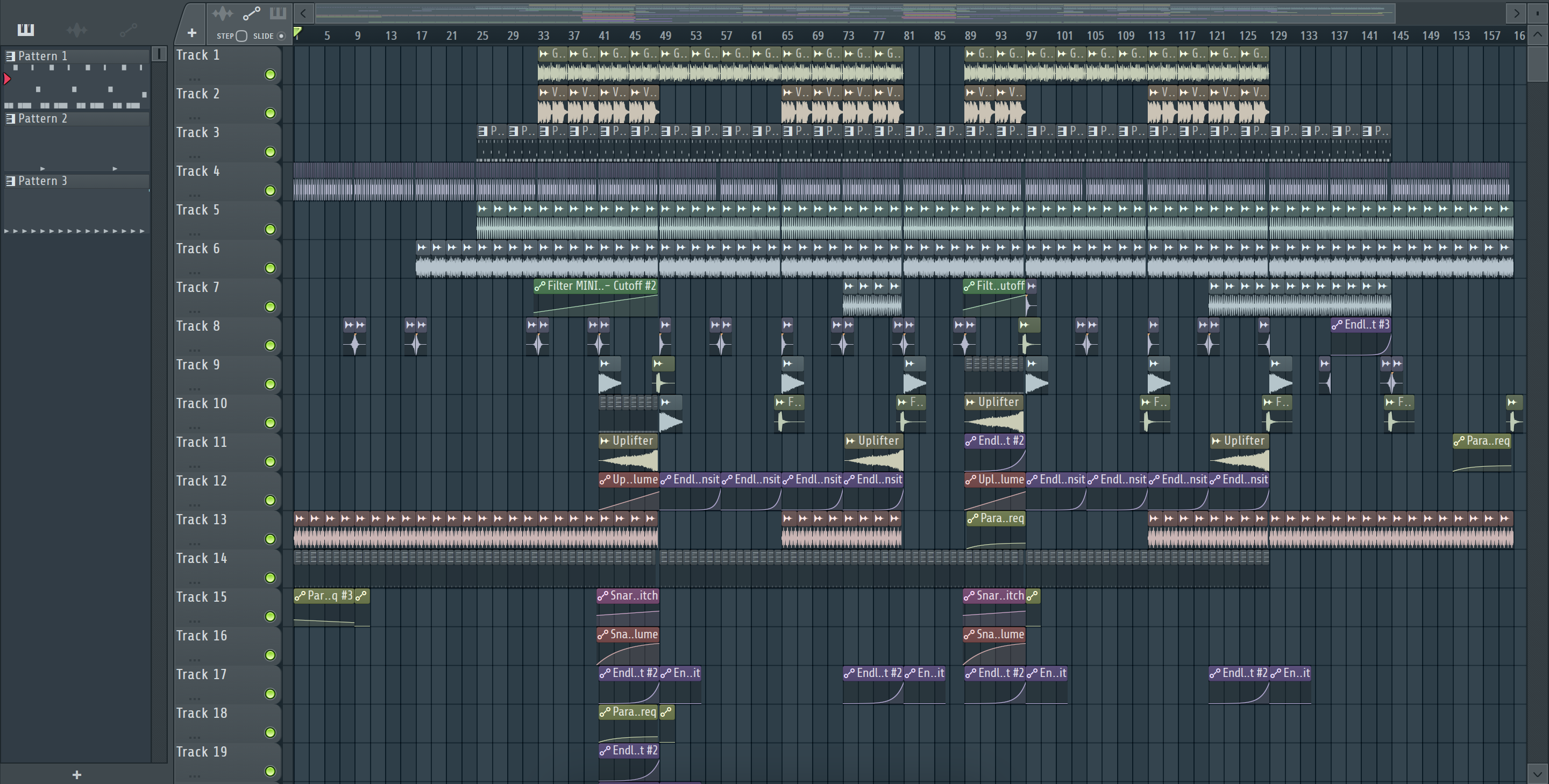The image size is (1549, 784).
Task: Mute Track 5 with its green LED
Action: [x=270, y=229]
